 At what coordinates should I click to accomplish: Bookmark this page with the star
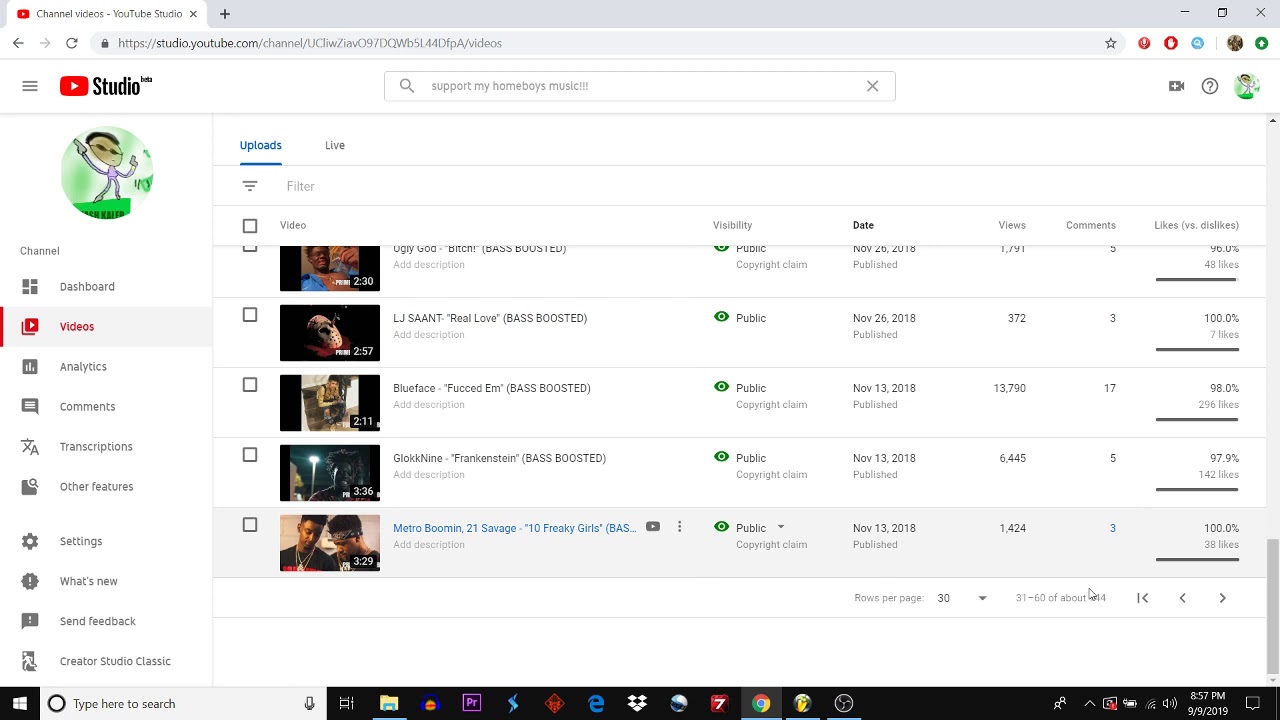[1110, 43]
